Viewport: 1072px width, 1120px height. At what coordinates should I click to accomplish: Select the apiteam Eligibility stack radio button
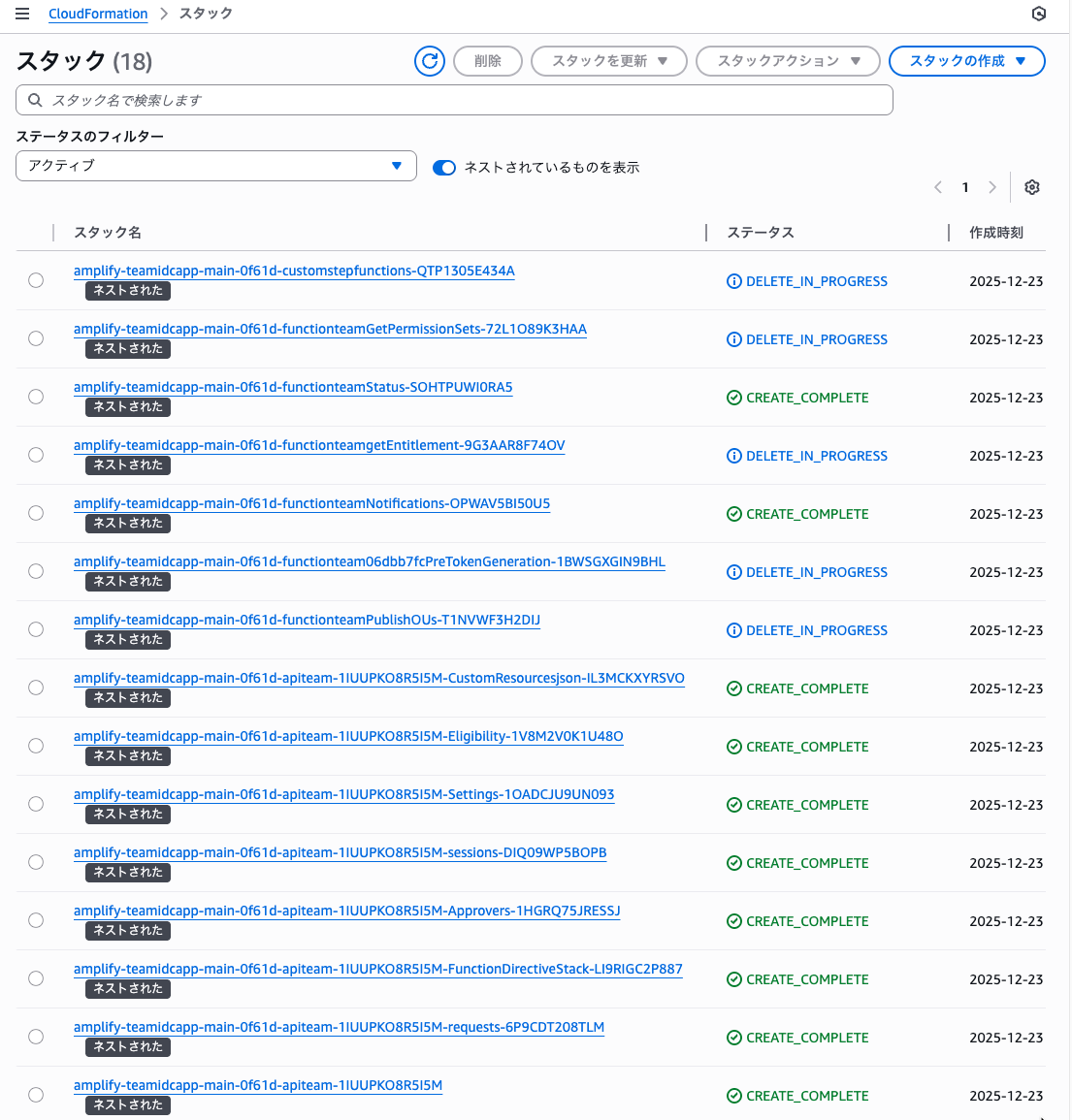36,746
